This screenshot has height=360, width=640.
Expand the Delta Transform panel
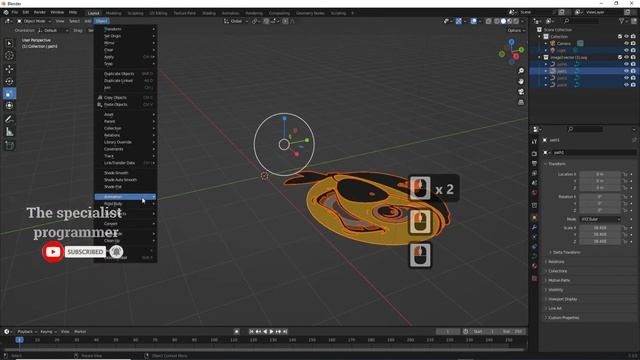pyautogui.click(x=566, y=252)
